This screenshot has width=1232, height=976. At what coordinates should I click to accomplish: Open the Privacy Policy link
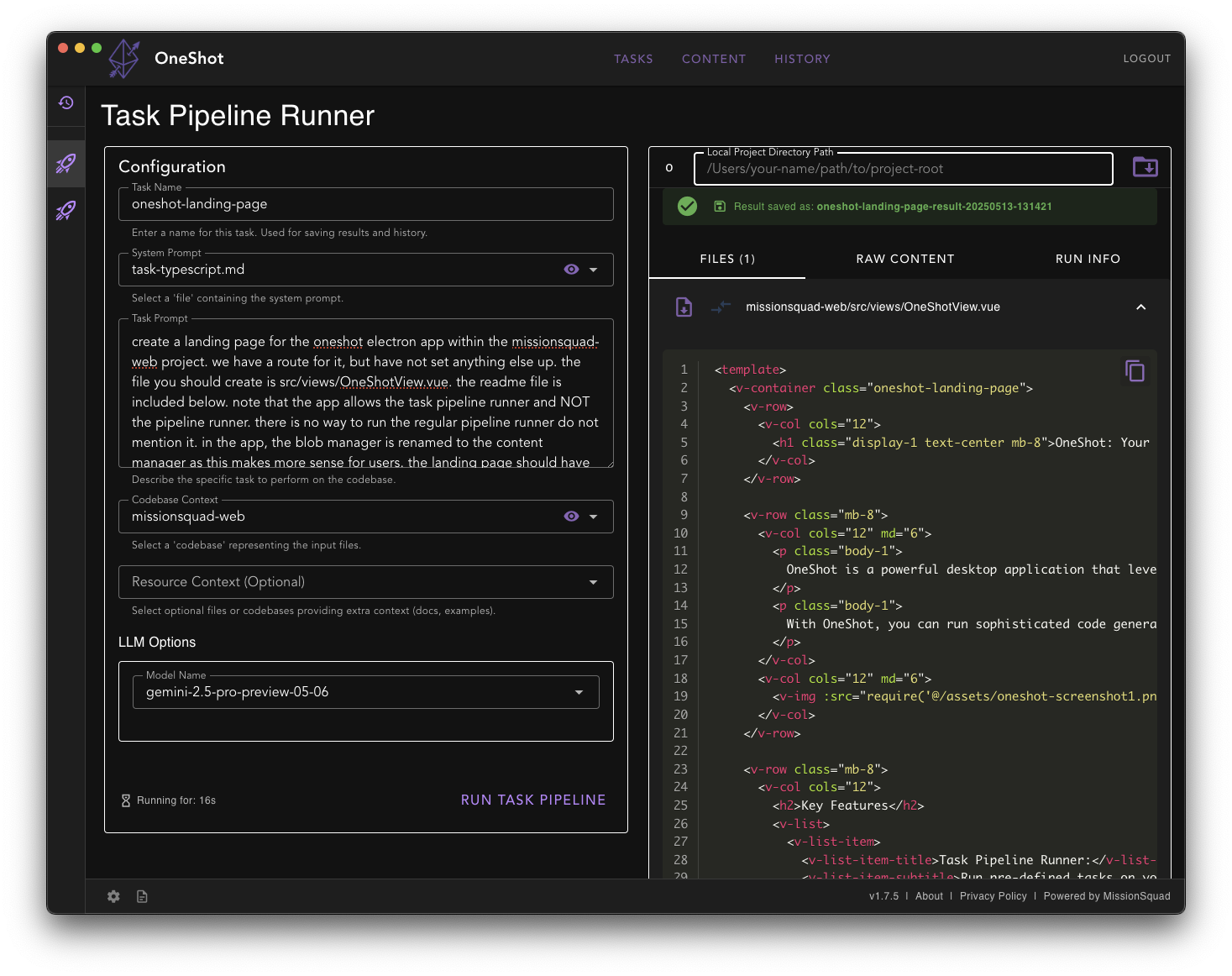993,896
